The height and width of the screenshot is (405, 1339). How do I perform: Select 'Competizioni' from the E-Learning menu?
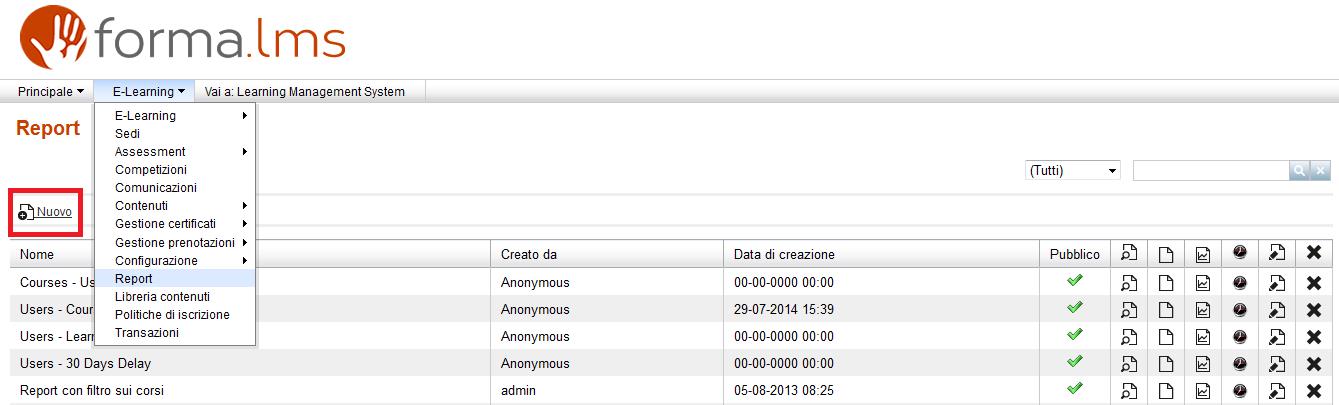[150, 170]
